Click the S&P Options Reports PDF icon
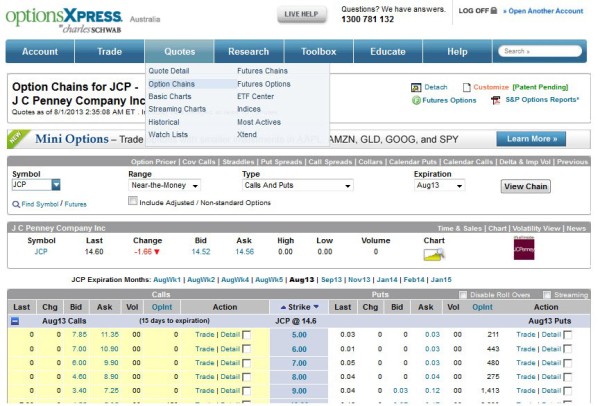 pos(496,100)
